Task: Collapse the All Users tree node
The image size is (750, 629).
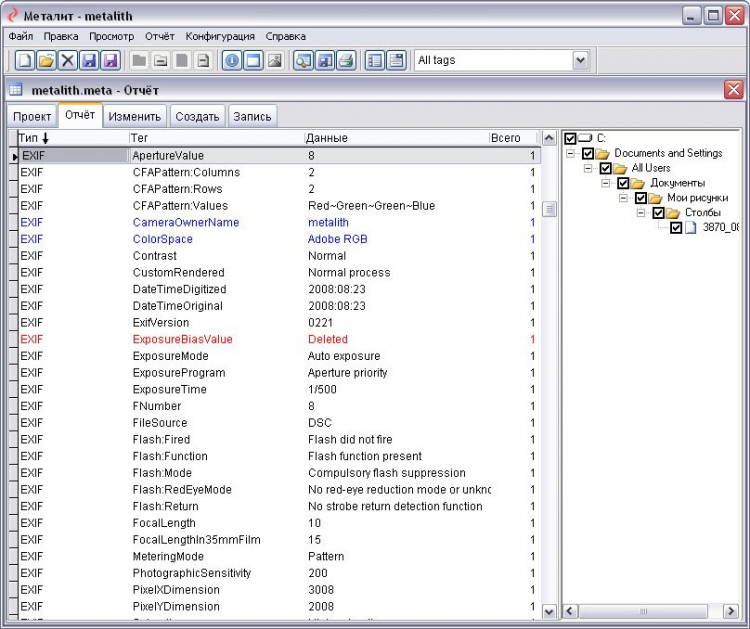Action: (589, 169)
